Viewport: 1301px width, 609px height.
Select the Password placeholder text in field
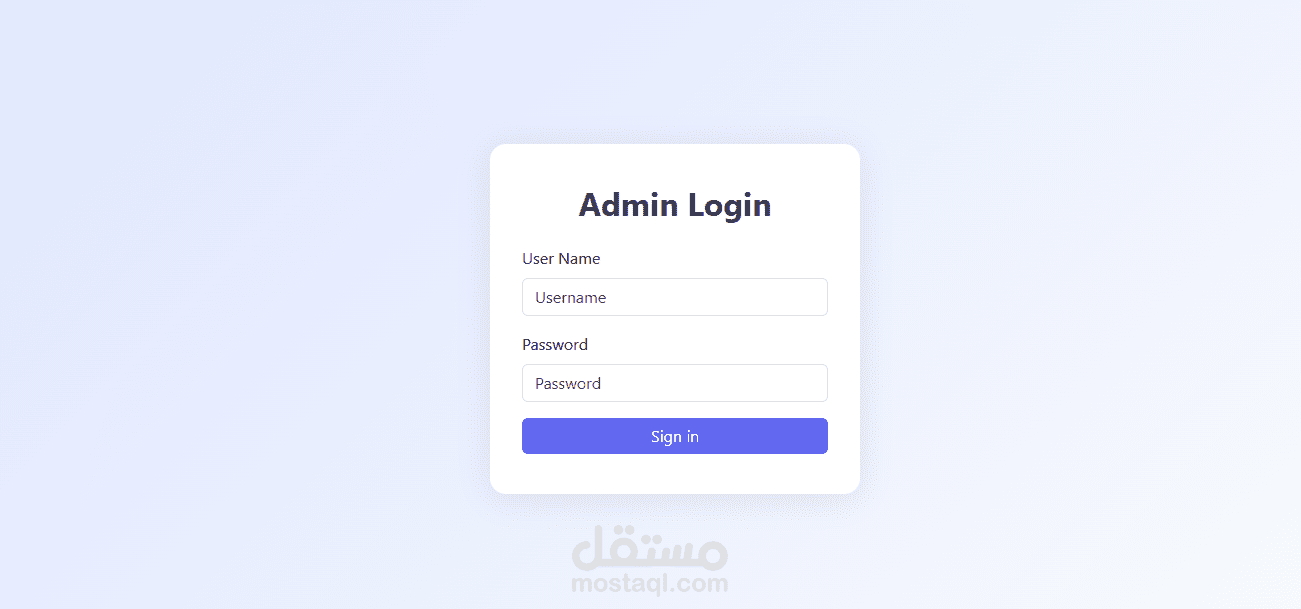pos(568,383)
